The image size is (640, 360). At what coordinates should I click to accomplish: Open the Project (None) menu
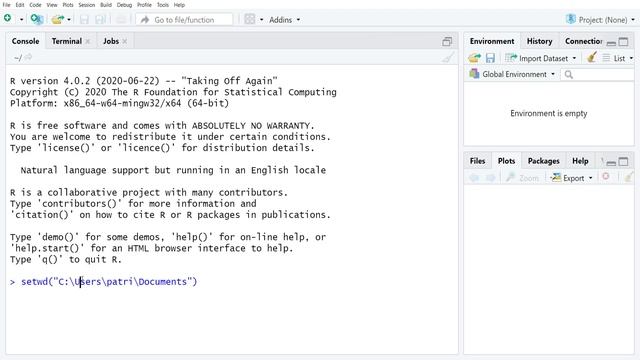click(600, 20)
